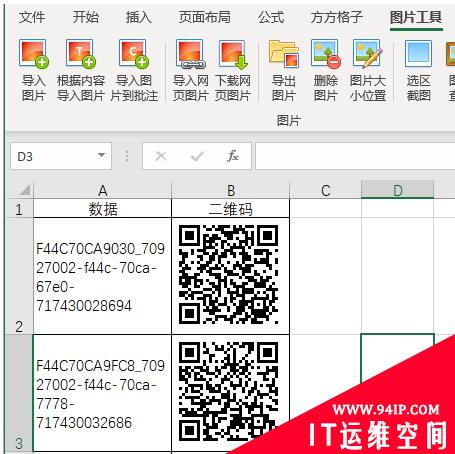Open the 页面布局 ribbon tab
This screenshot has height=454, width=455.
(x=204, y=17)
